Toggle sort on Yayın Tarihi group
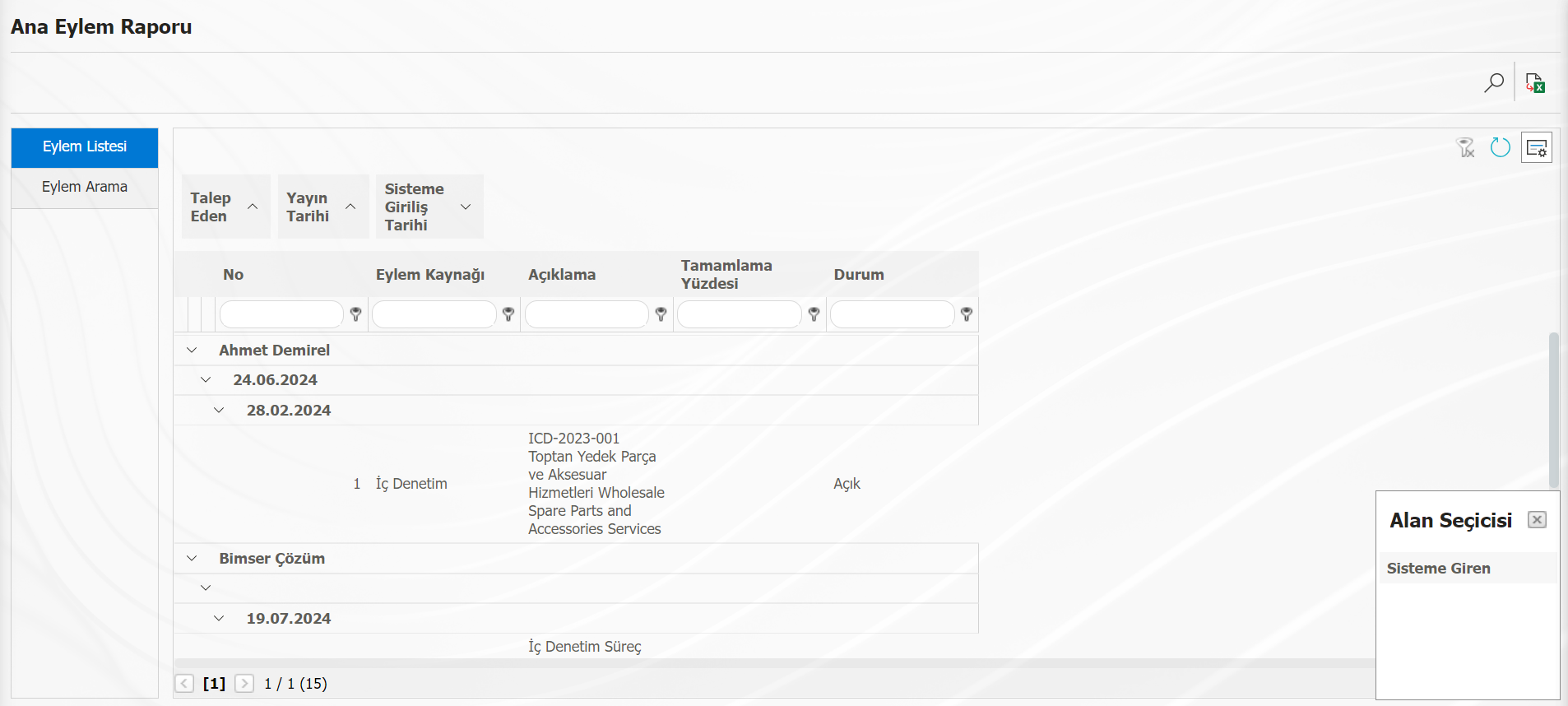 [323, 207]
